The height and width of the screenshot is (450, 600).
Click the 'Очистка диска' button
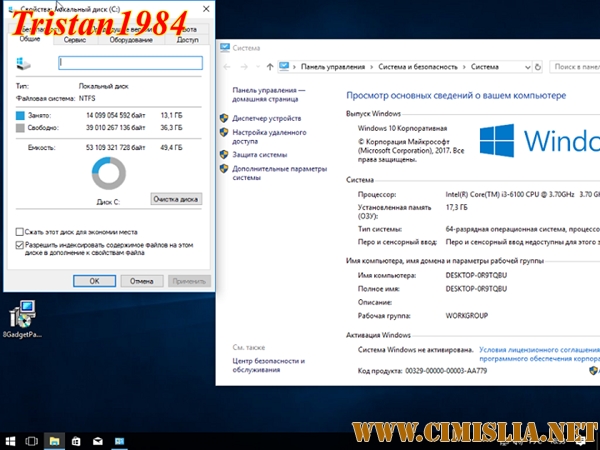click(176, 199)
